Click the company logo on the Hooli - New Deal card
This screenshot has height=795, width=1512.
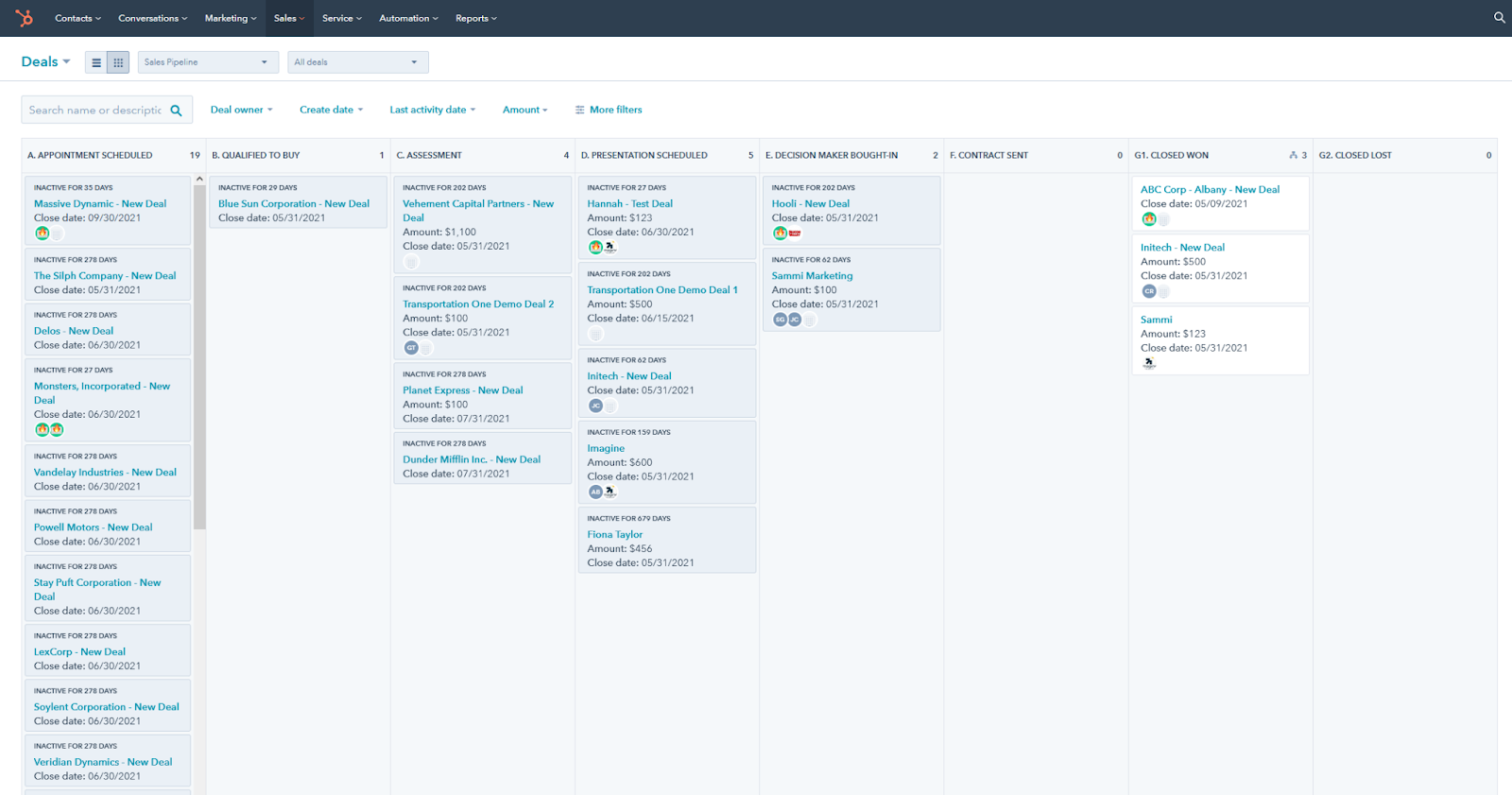795,233
